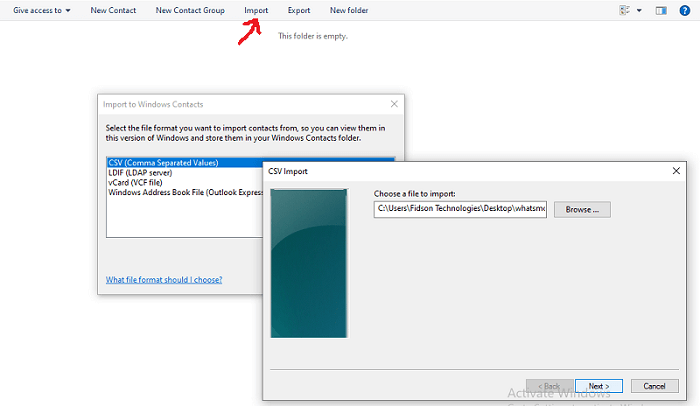Open the Give access to dropdown
700x406 pixels.
(x=42, y=10)
